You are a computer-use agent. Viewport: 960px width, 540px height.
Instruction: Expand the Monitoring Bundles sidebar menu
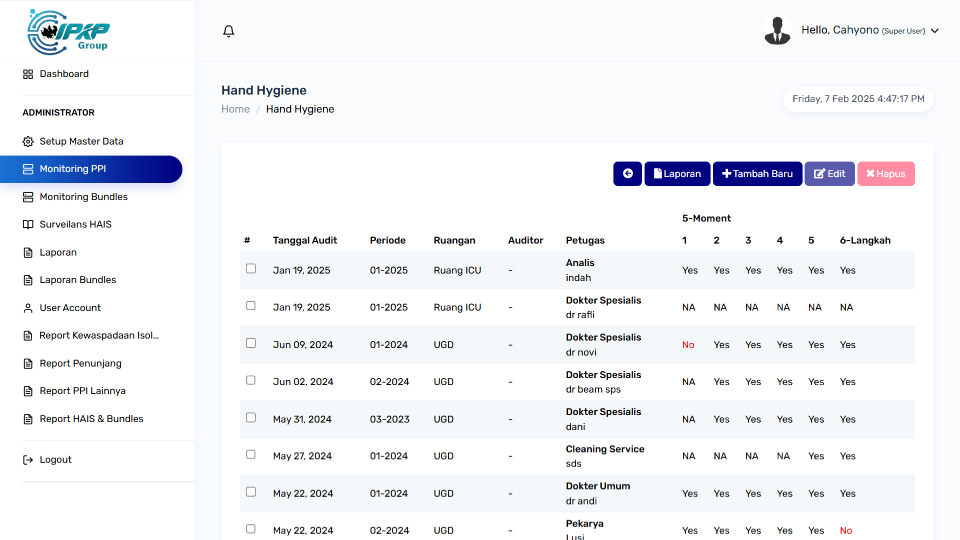click(x=83, y=197)
